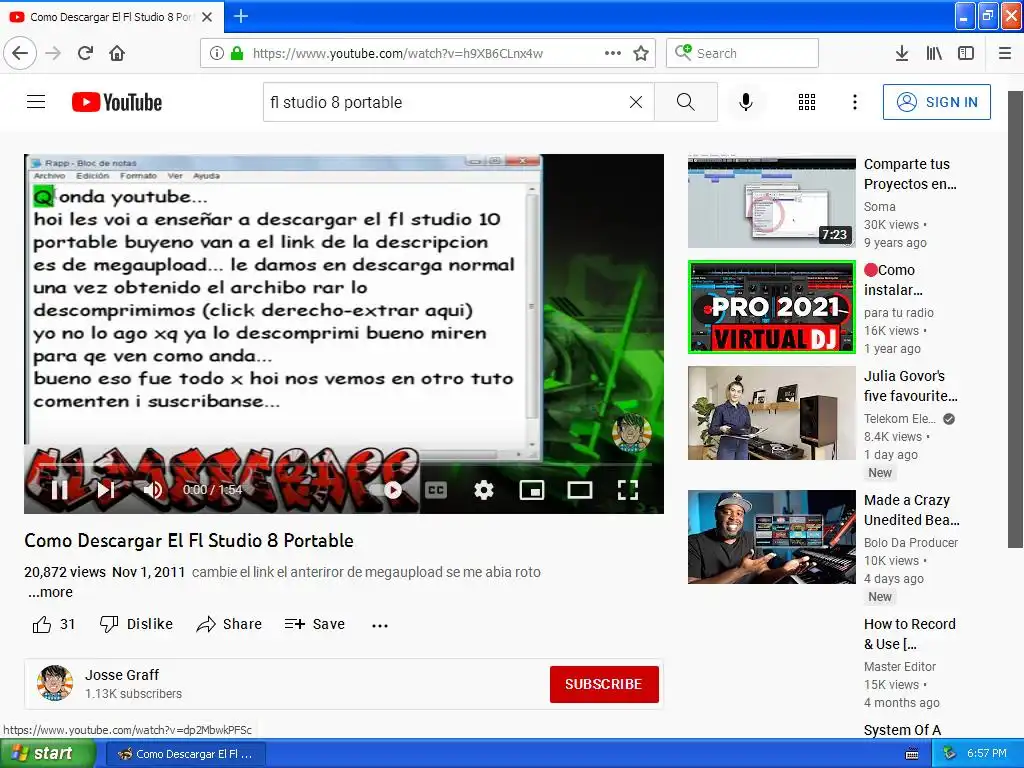Screen dimensions: 1024x768
Task: Toggle theater mode
Action: [x=579, y=490]
